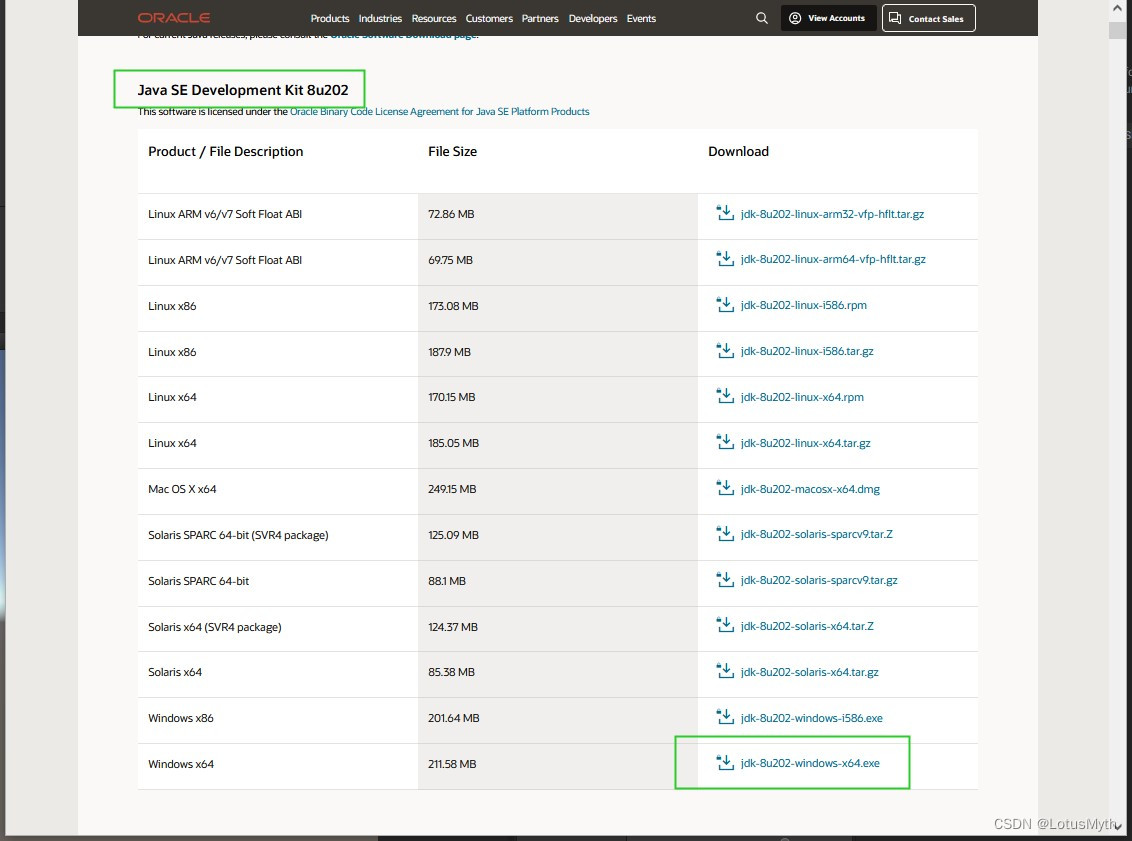The height and width of the screenshot is (841, 1132).
Task: Download jdk-8u202-windows-x64.exe link
Action: [810, 763]
